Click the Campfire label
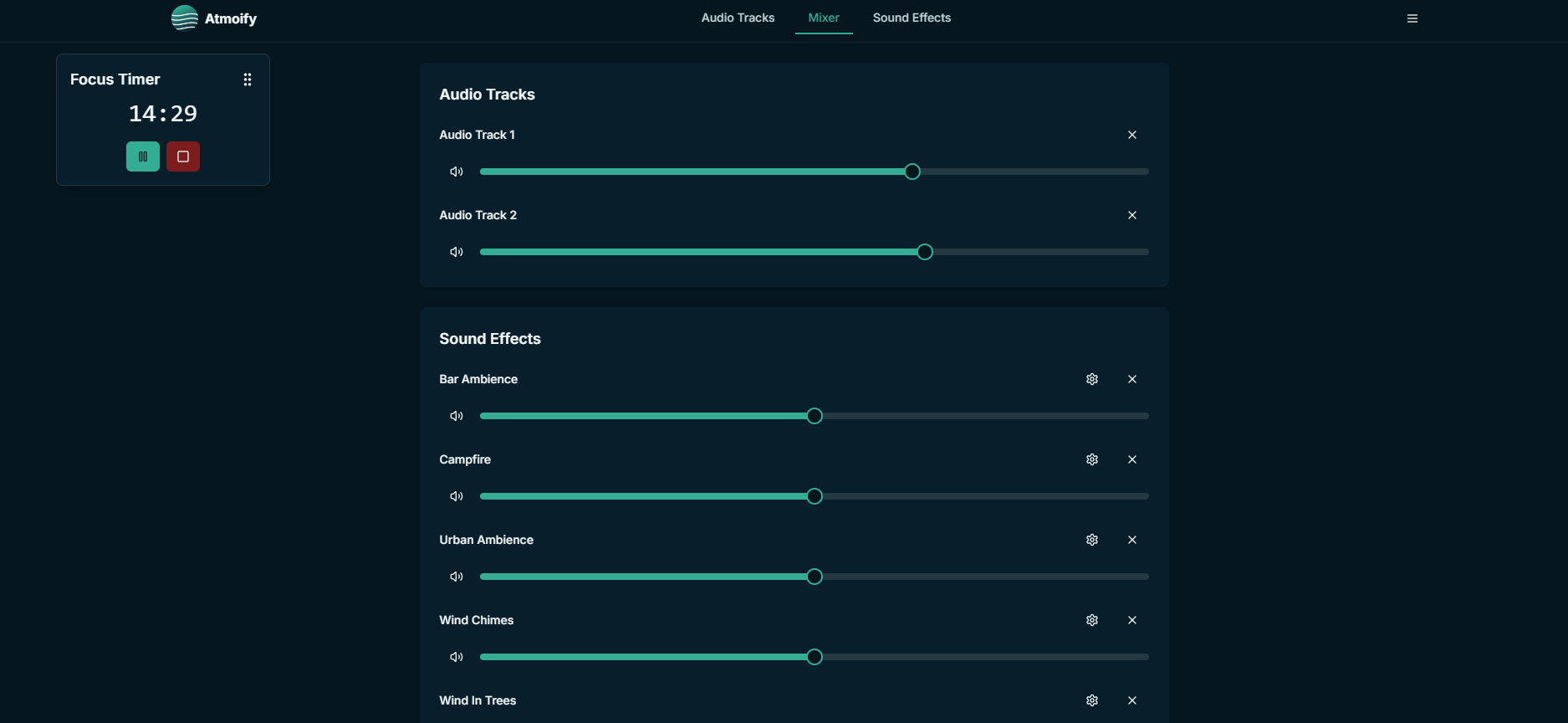Image resolution: width=1568 pixels, height=723 pixels. (465, 459)
